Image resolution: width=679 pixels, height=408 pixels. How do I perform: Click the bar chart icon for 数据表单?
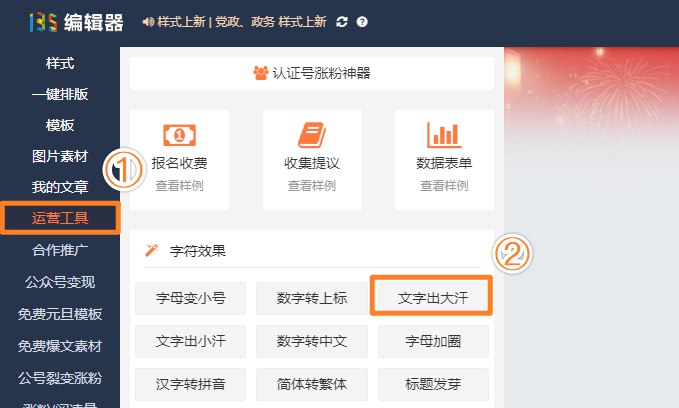[444, 135]
